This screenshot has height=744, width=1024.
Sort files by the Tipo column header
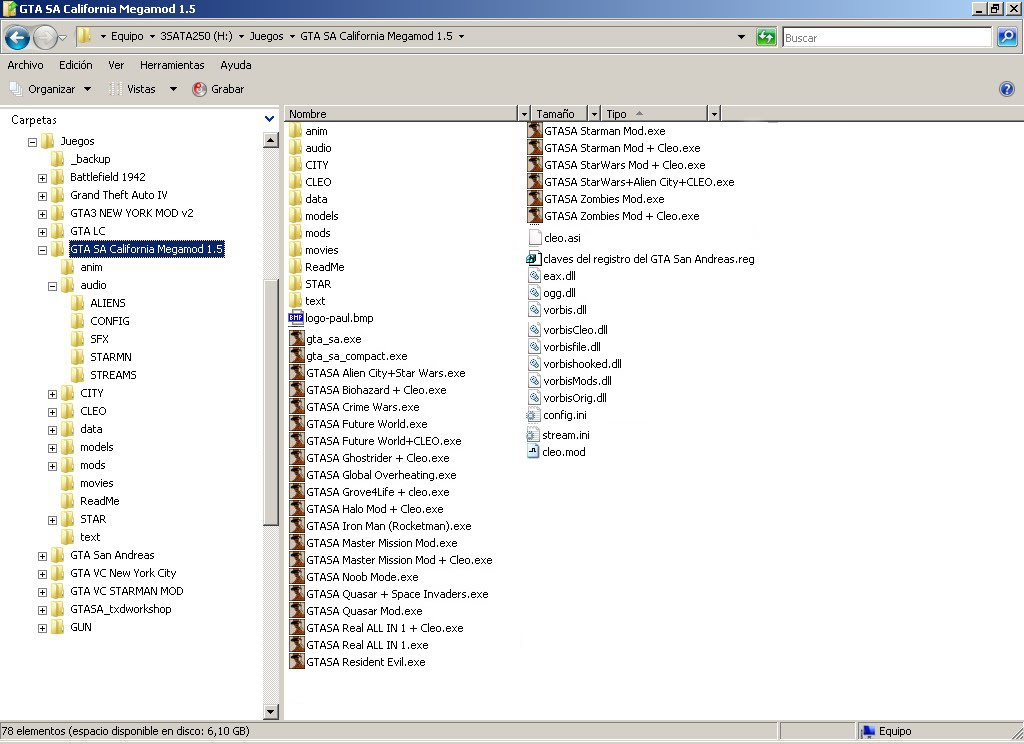tap(654, 114)
